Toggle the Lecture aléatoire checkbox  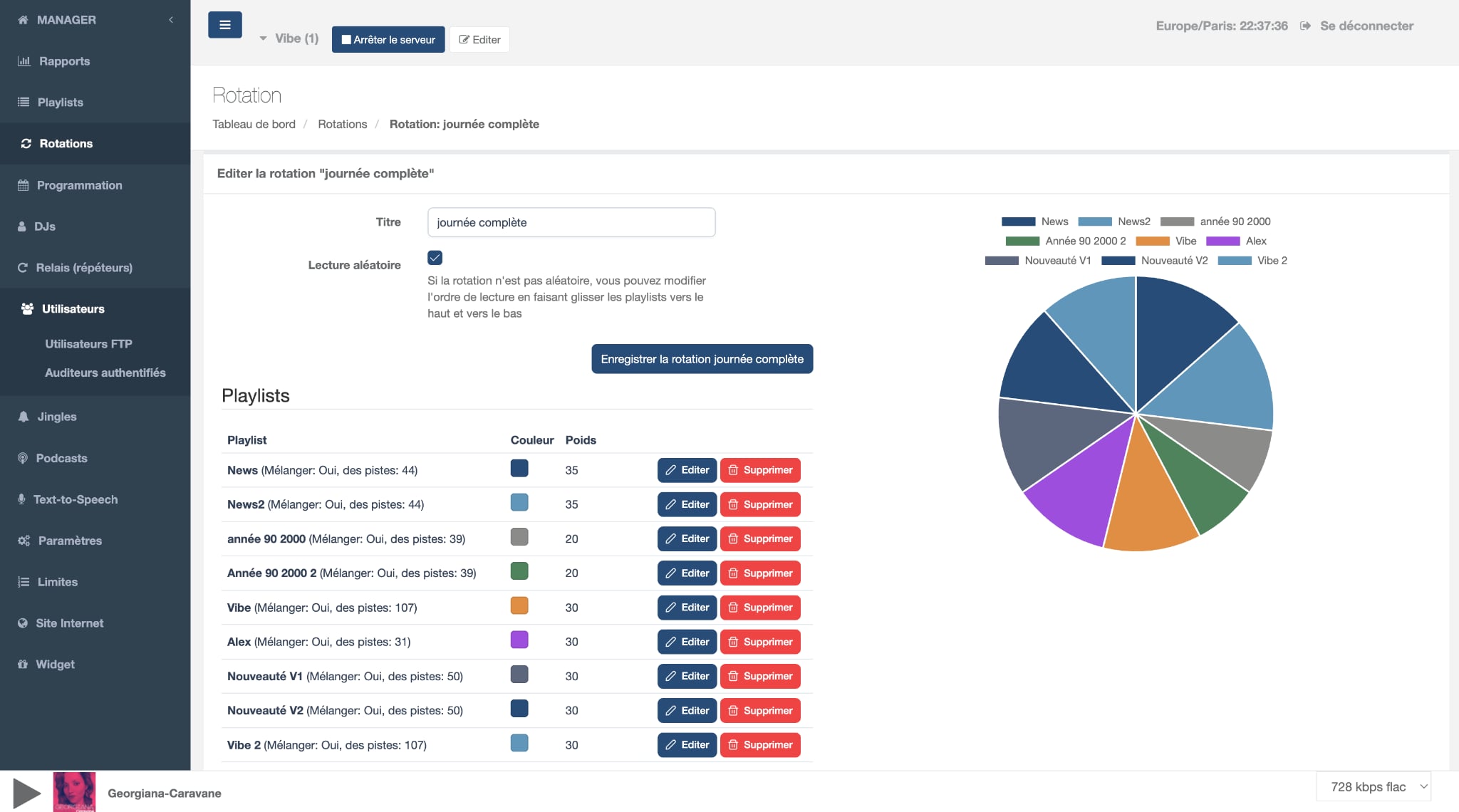435,257
